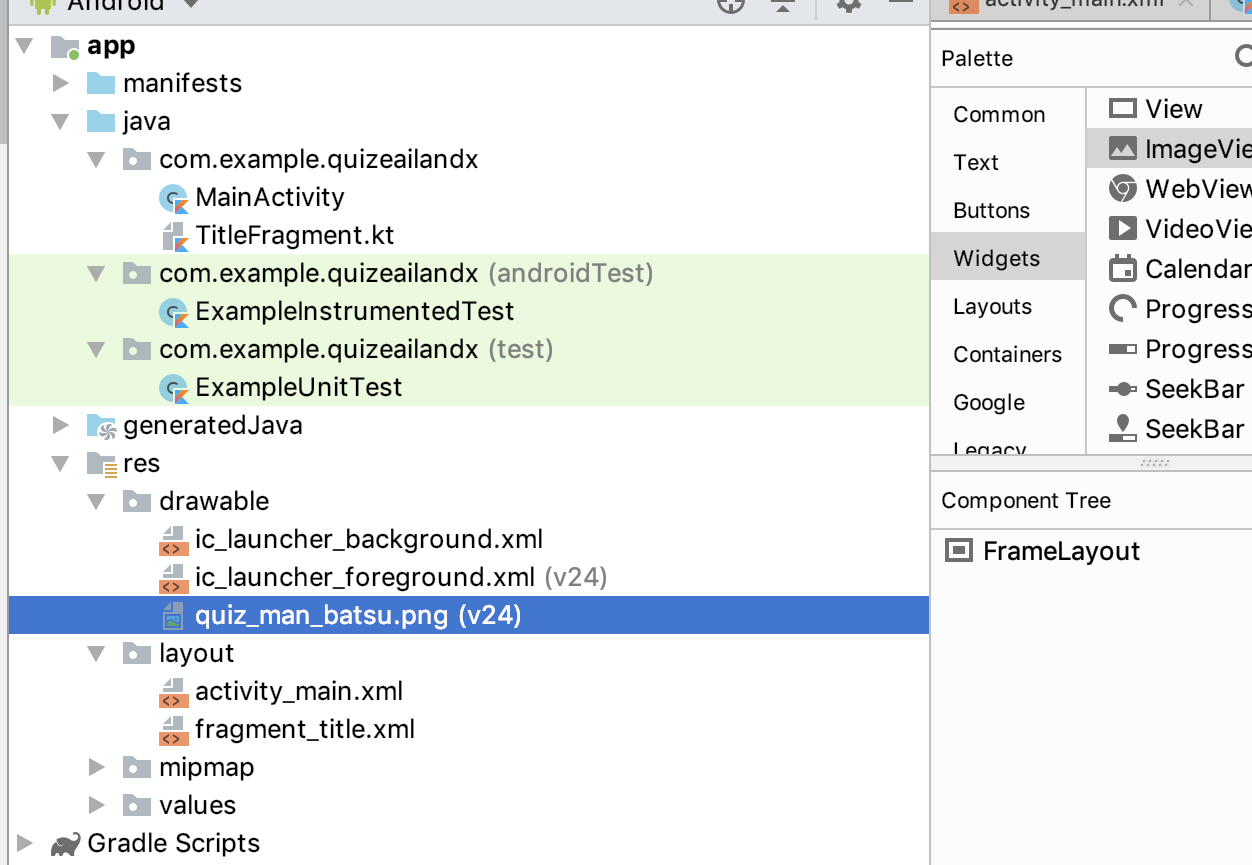Click the quiz_man_batsu.png image icon
Screen dimensions: 1252x865
(x=174, y=616)
